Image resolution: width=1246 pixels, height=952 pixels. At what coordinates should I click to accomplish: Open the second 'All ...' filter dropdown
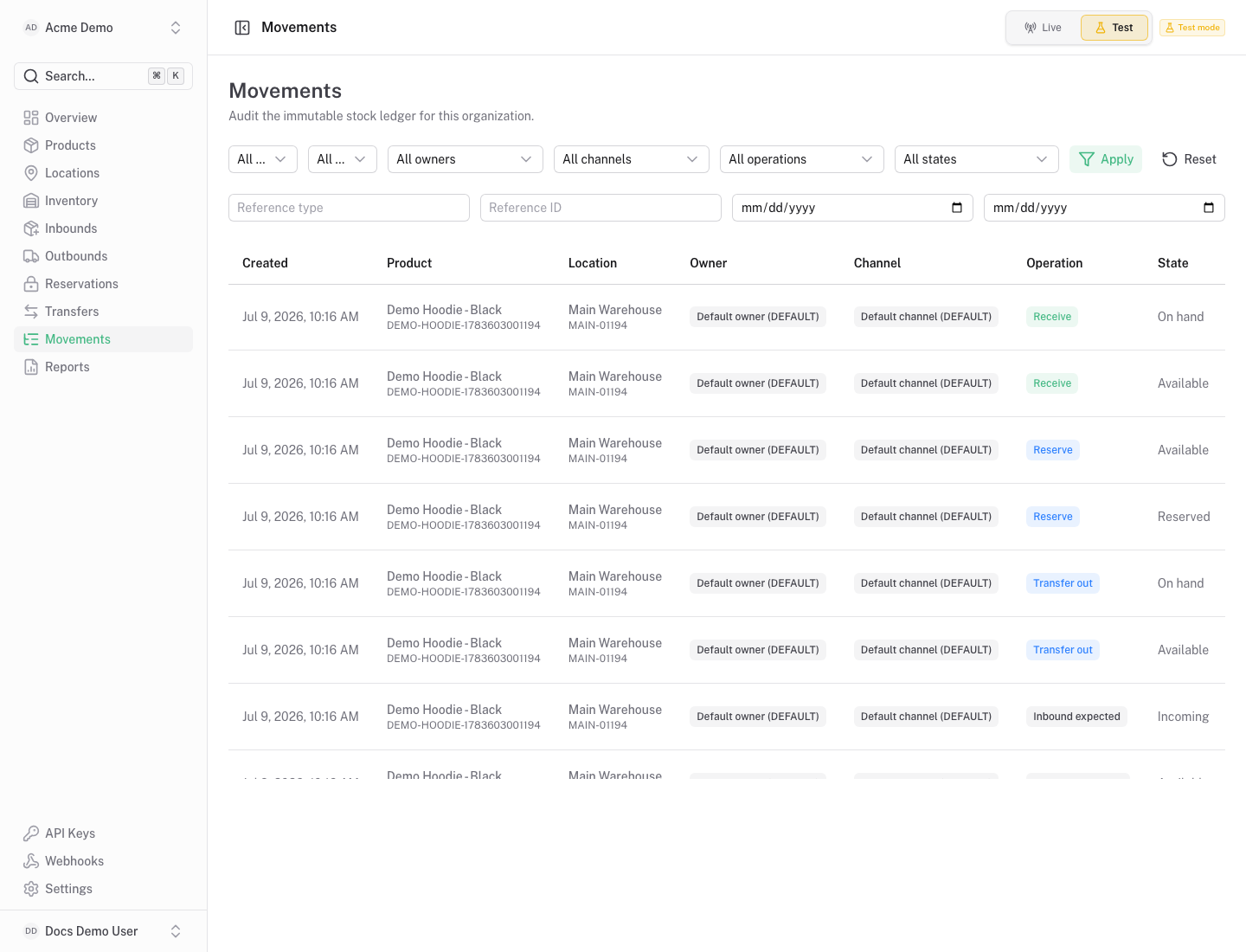343,159
